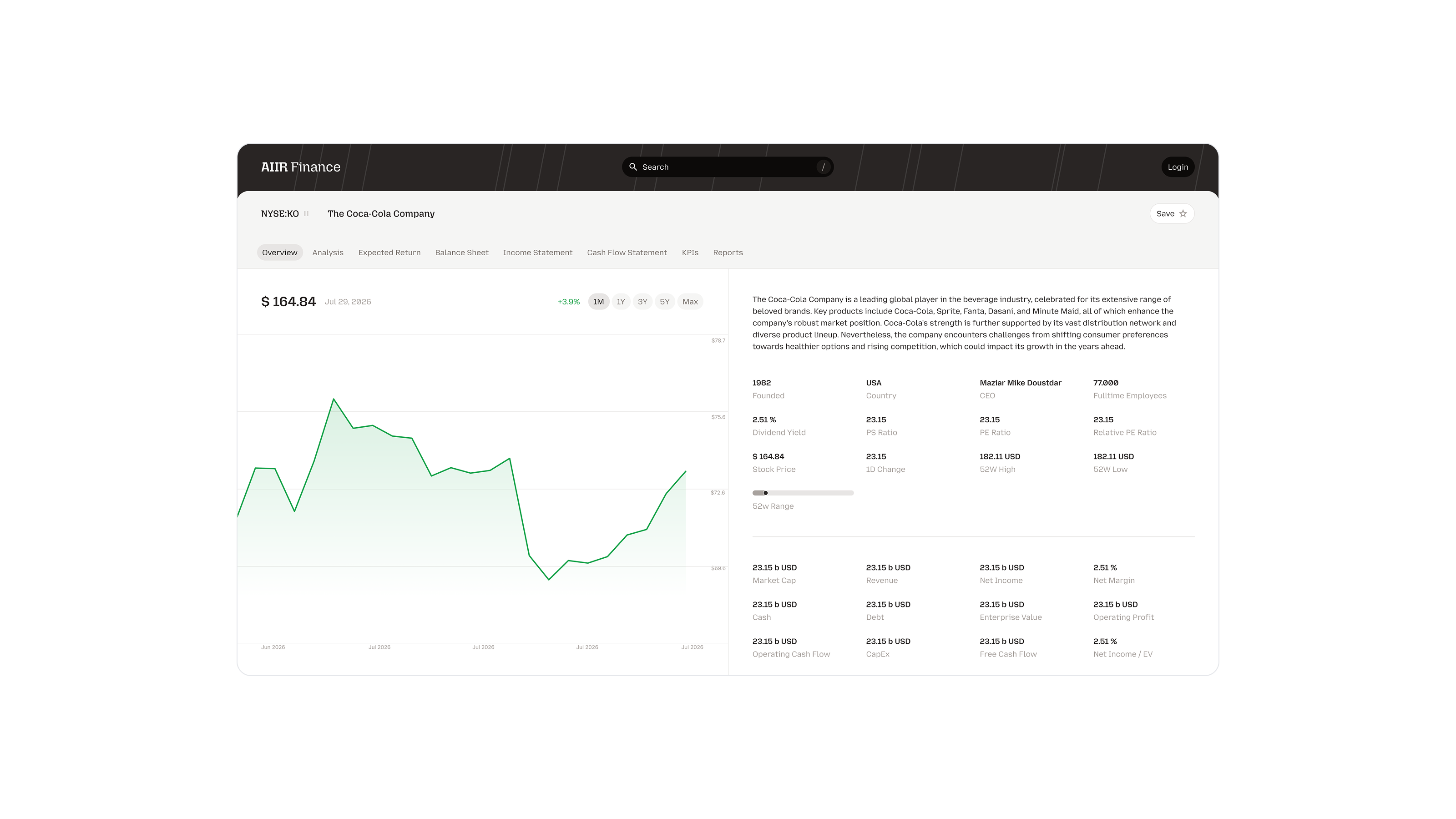Open the Reports tab
Image resolution: width=1456 pixels, height=819 pixels.
[728, 253]
